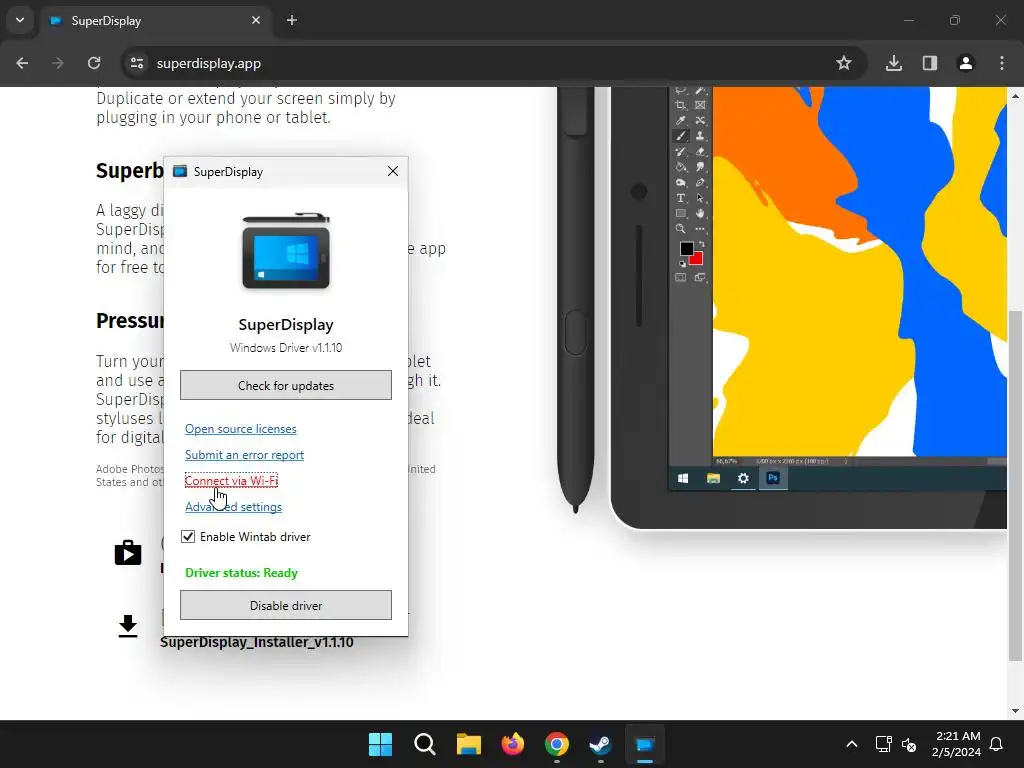Open Firefox from the taskbar

513,744
